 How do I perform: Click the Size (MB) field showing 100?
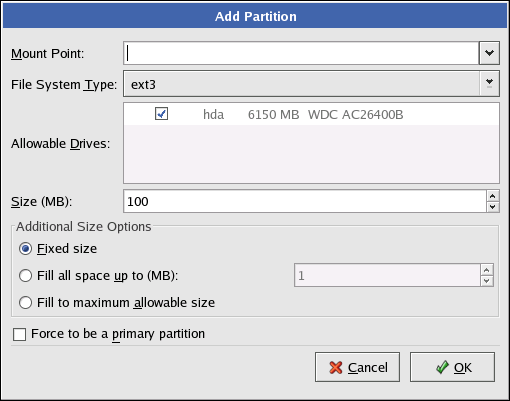pos(305,201)
